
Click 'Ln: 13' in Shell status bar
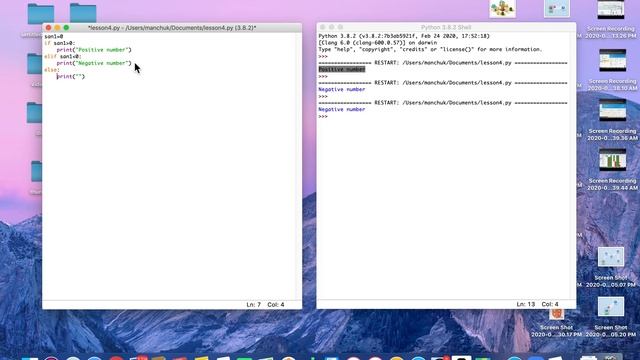coord(526,304)
